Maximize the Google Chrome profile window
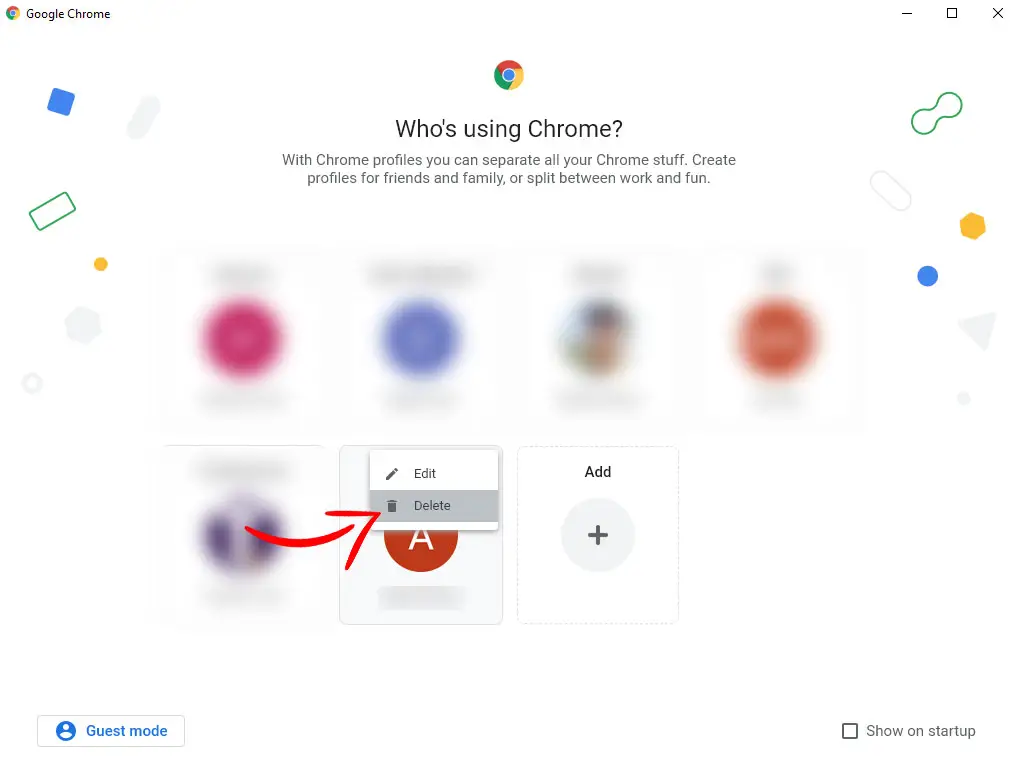This screenshot has width=1021, height=777. (952, 14)
